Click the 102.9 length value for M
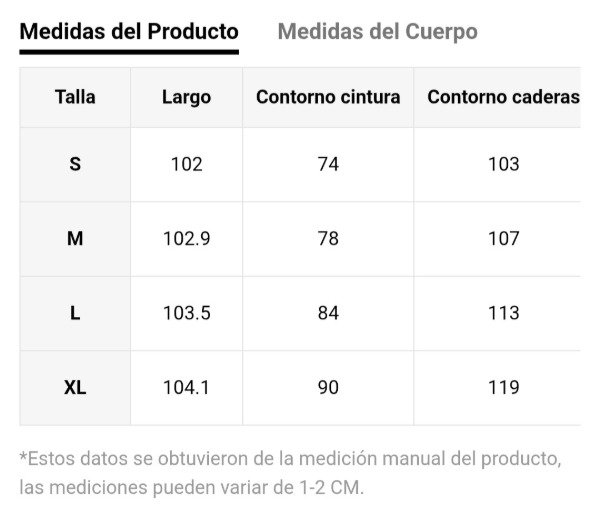Viewport: 600px width, 520px height. pyautogui.click(x=186, y=238)
